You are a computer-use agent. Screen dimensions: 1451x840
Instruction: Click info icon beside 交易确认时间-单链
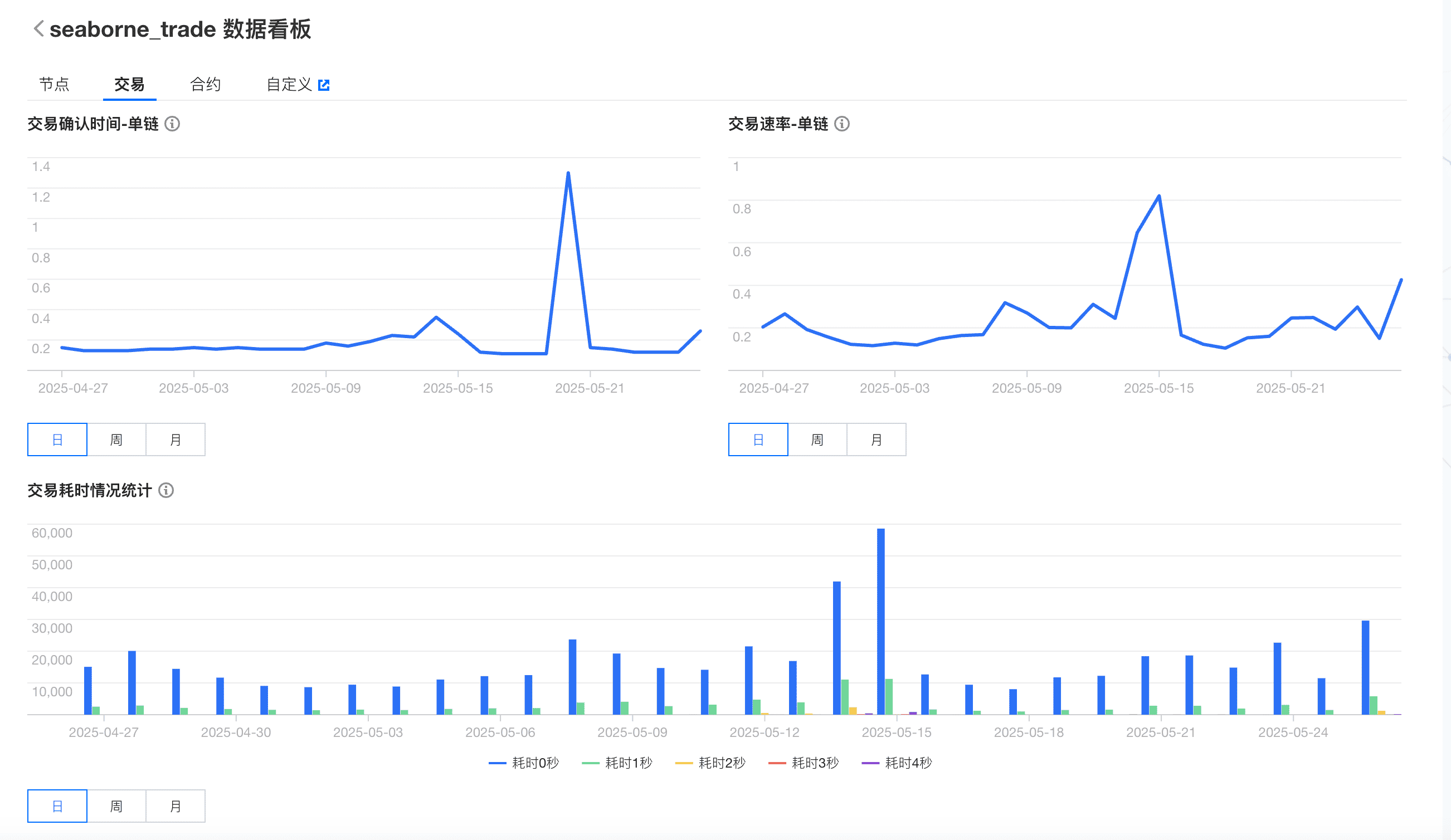(x=172, y=124)
